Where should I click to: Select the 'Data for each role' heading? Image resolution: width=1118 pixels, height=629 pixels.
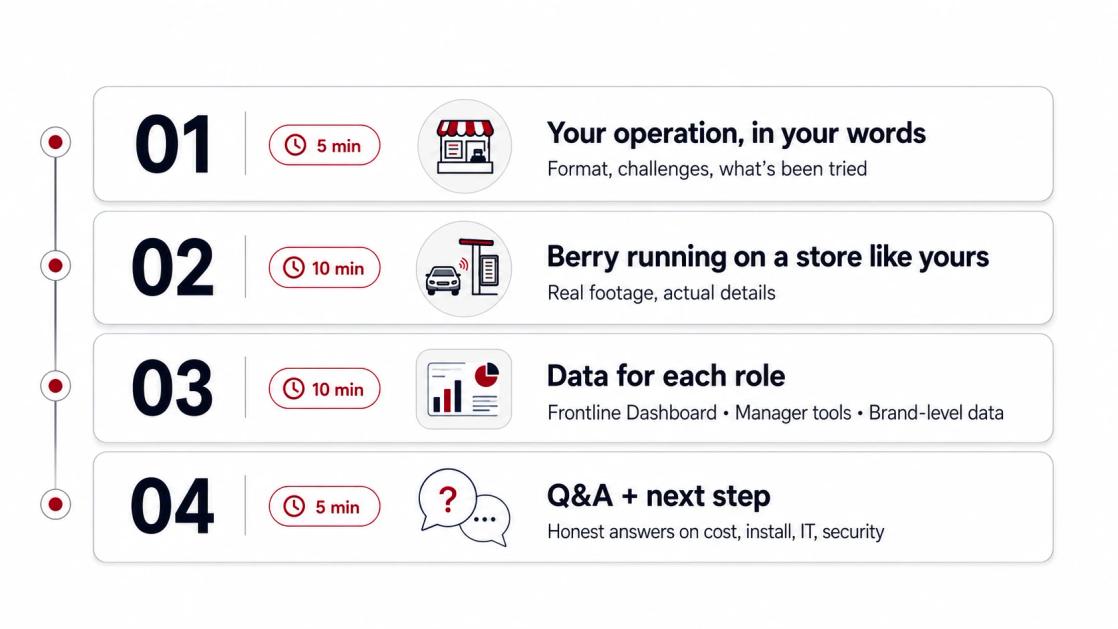666,376
